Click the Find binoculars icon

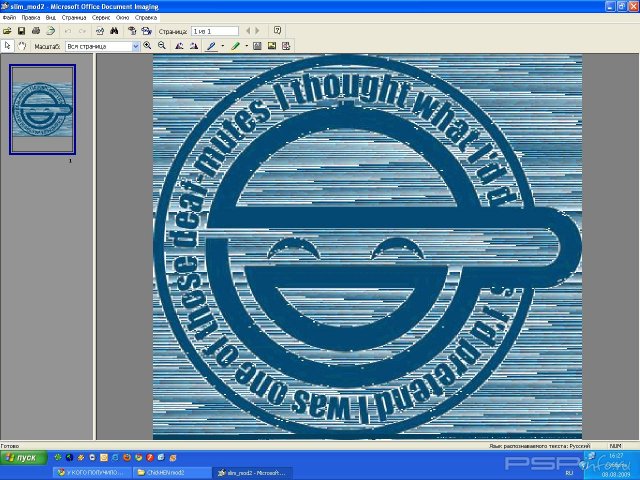(113, 31)
